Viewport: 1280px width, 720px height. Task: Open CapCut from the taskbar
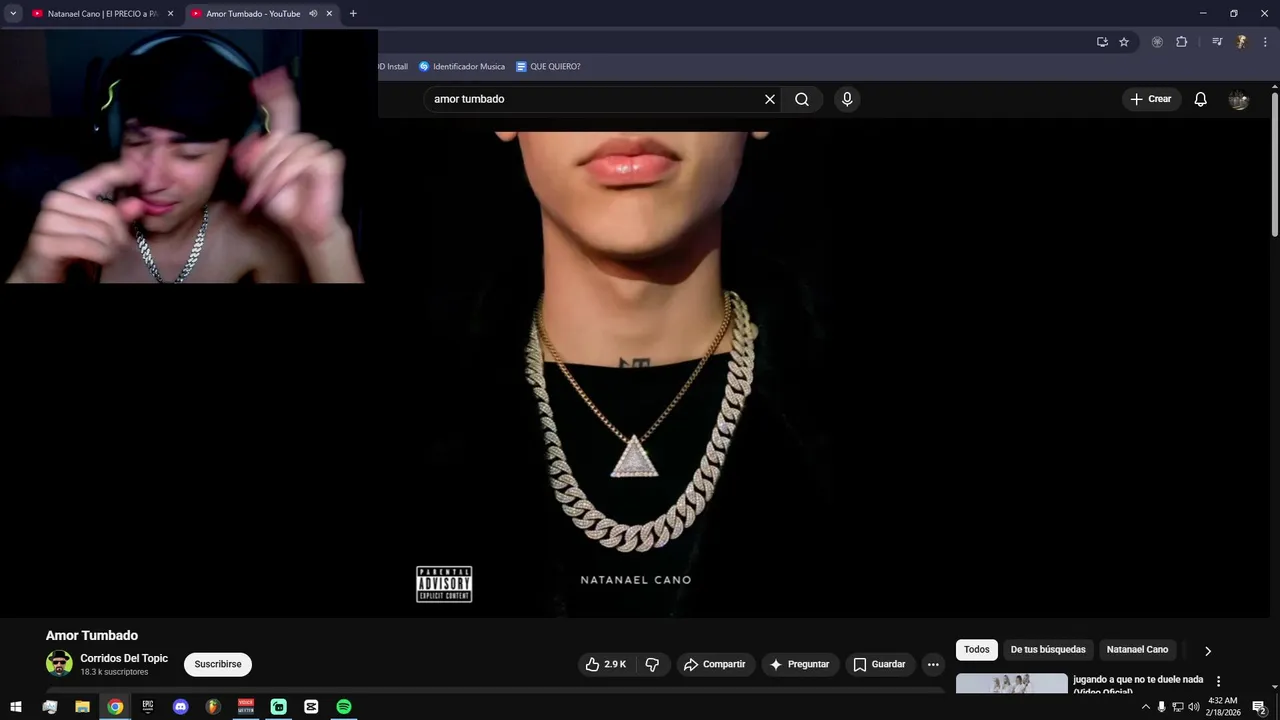[311, 707]
